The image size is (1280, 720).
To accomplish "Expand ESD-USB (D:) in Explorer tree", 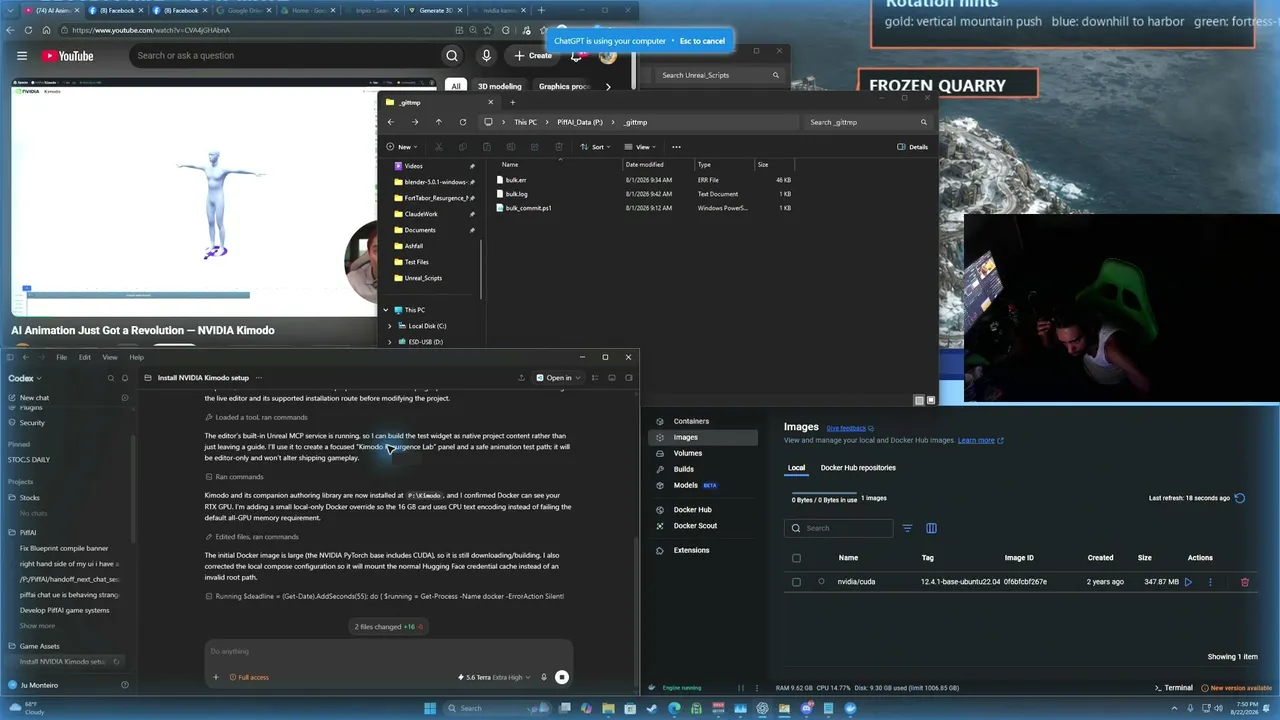I will (390, 342).
